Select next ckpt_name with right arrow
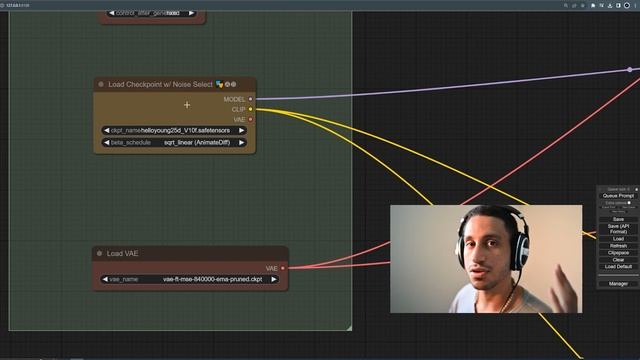This screenshot has height=360, width=640. point(241,131)
